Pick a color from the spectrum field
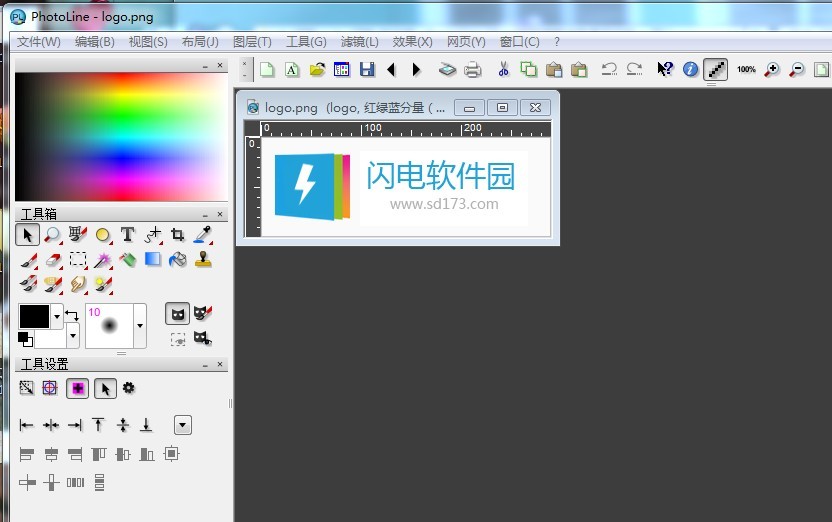Image resolution: width=832 pixels, height=522 pixels. tap(122, 137)
